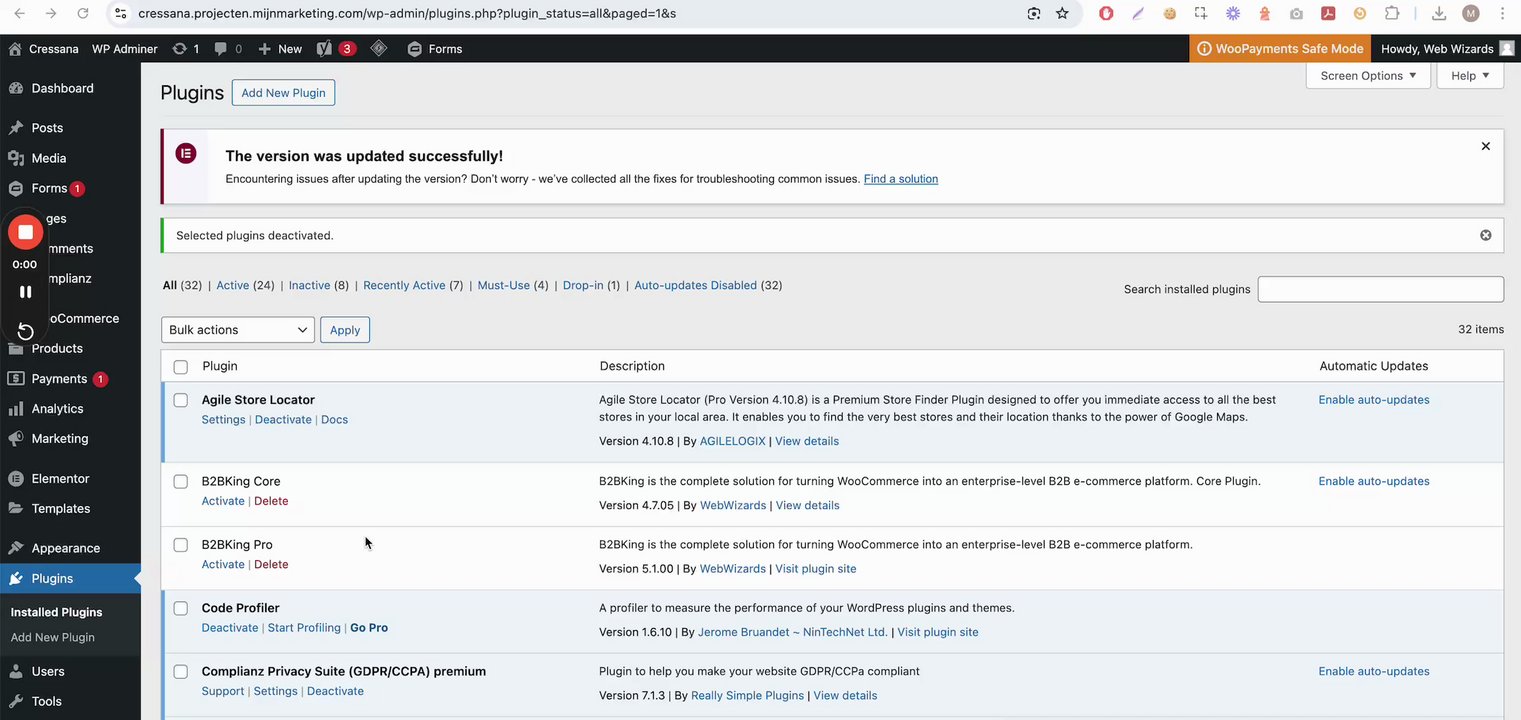Filter the plugin list by Inactive

(x=309, y=285)
